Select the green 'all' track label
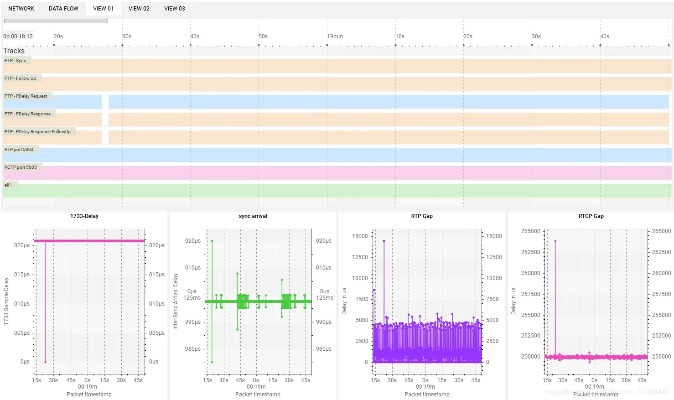Screen dimensions: 674x400 point(8,185)
